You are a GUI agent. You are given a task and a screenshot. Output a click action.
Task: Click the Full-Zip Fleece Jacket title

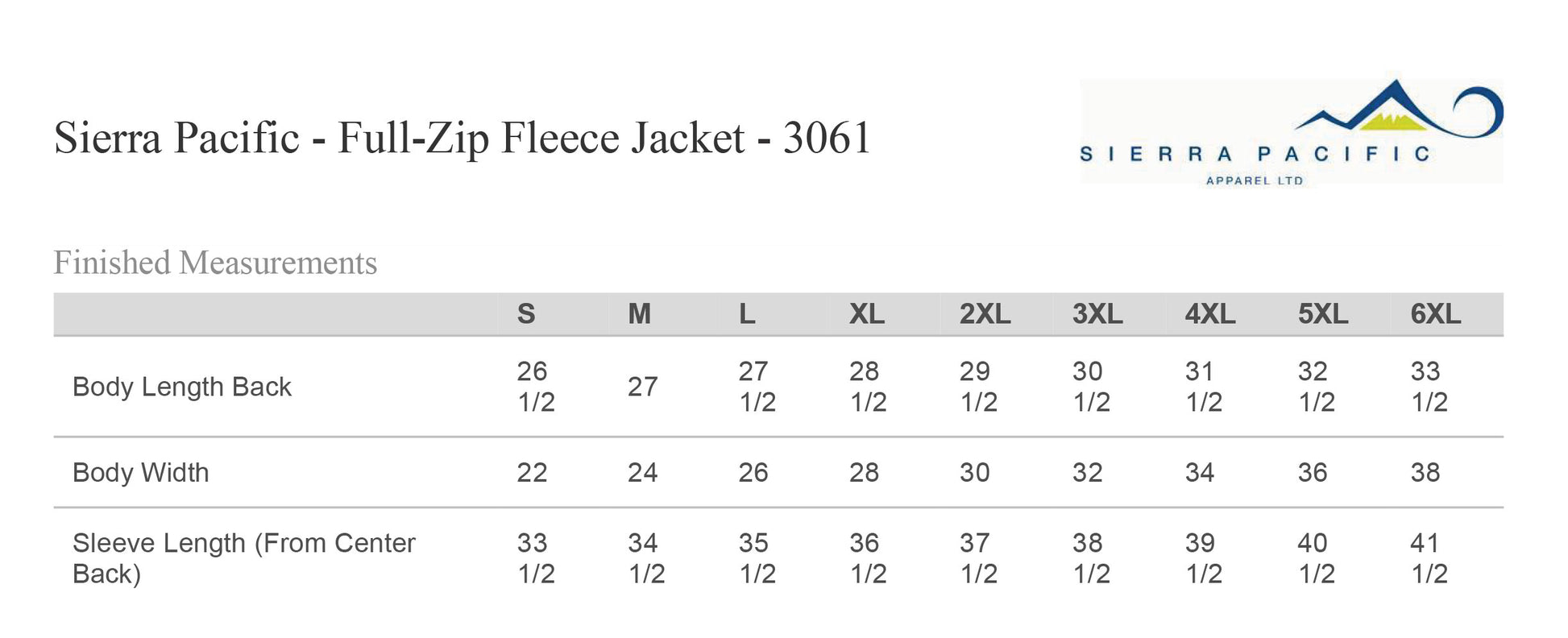(x=463, y=138)
